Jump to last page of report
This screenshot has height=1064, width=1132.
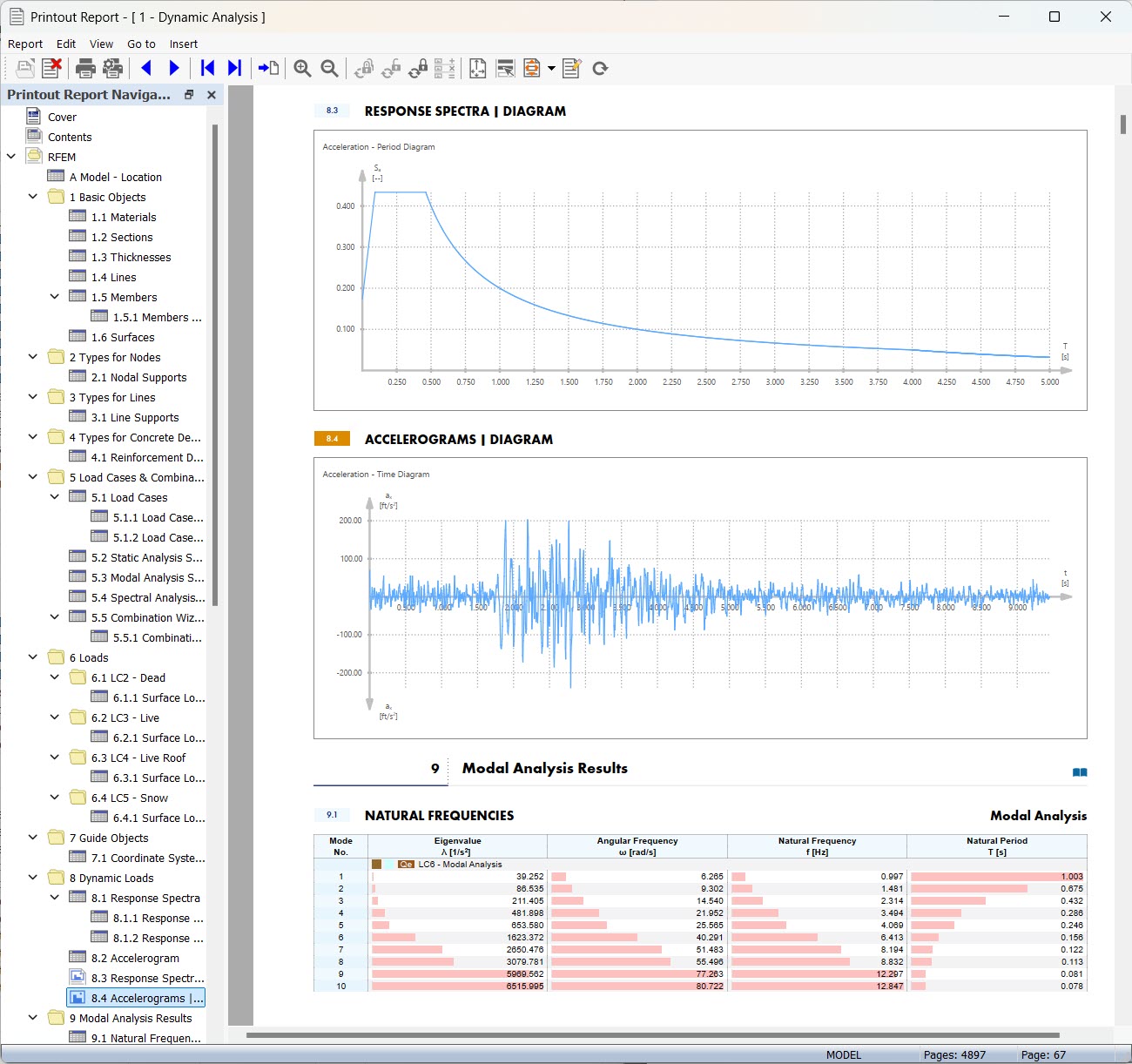click(x=234, y=68)
